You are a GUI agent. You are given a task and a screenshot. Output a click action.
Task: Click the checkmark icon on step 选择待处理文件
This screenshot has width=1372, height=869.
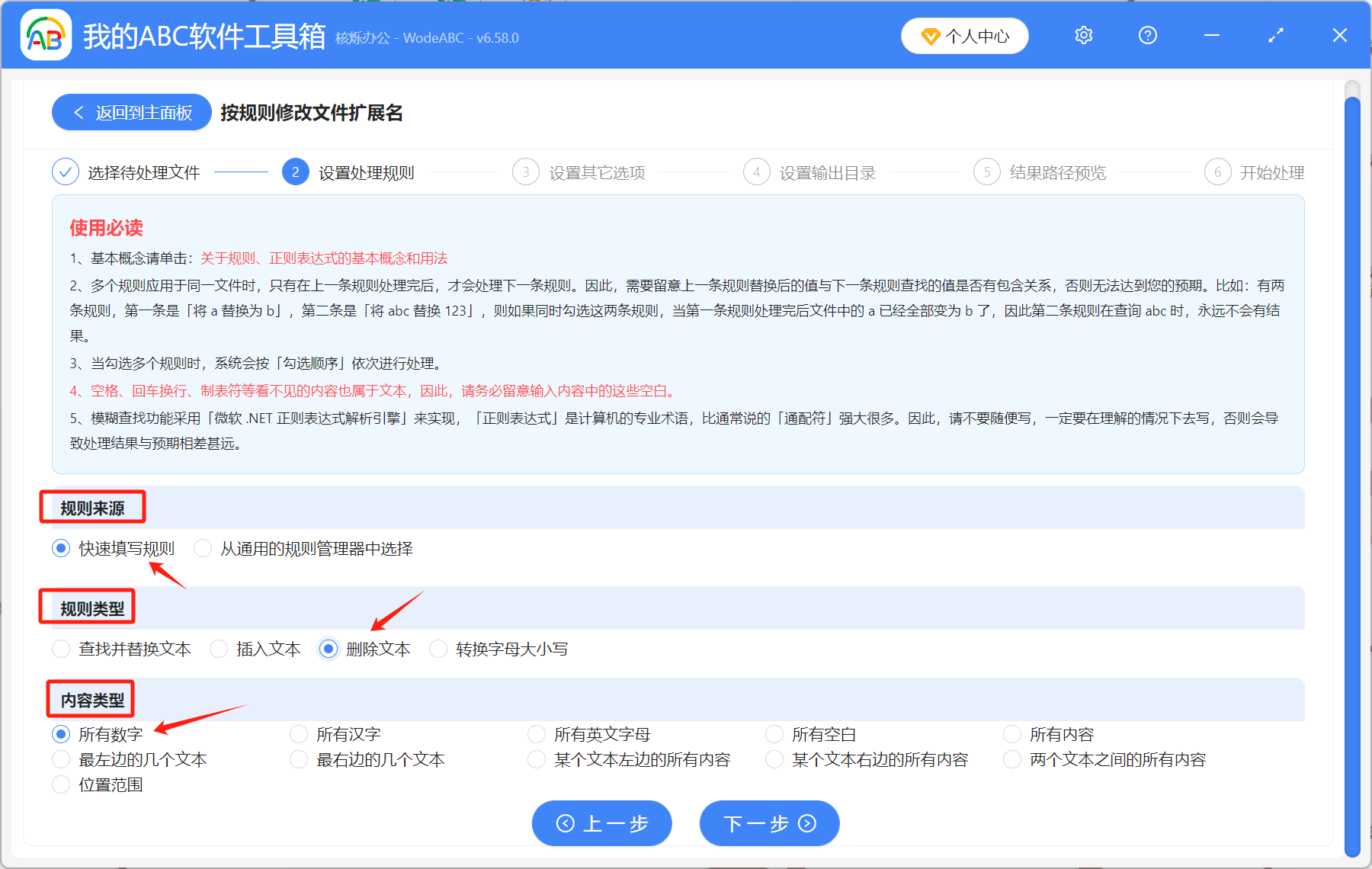point(65,172)
